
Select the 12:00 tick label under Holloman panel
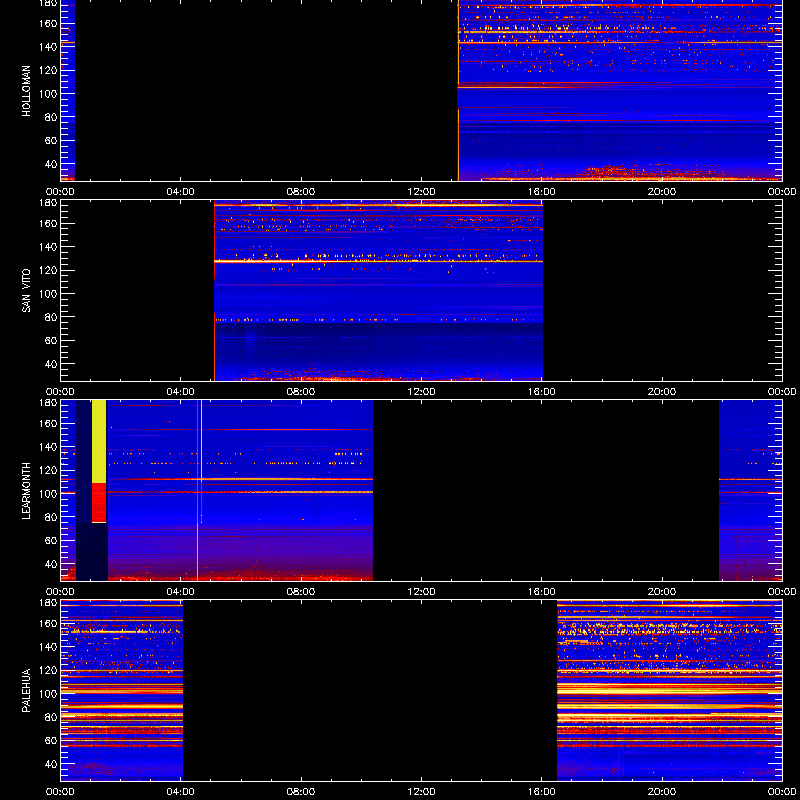tap(421, 192)
